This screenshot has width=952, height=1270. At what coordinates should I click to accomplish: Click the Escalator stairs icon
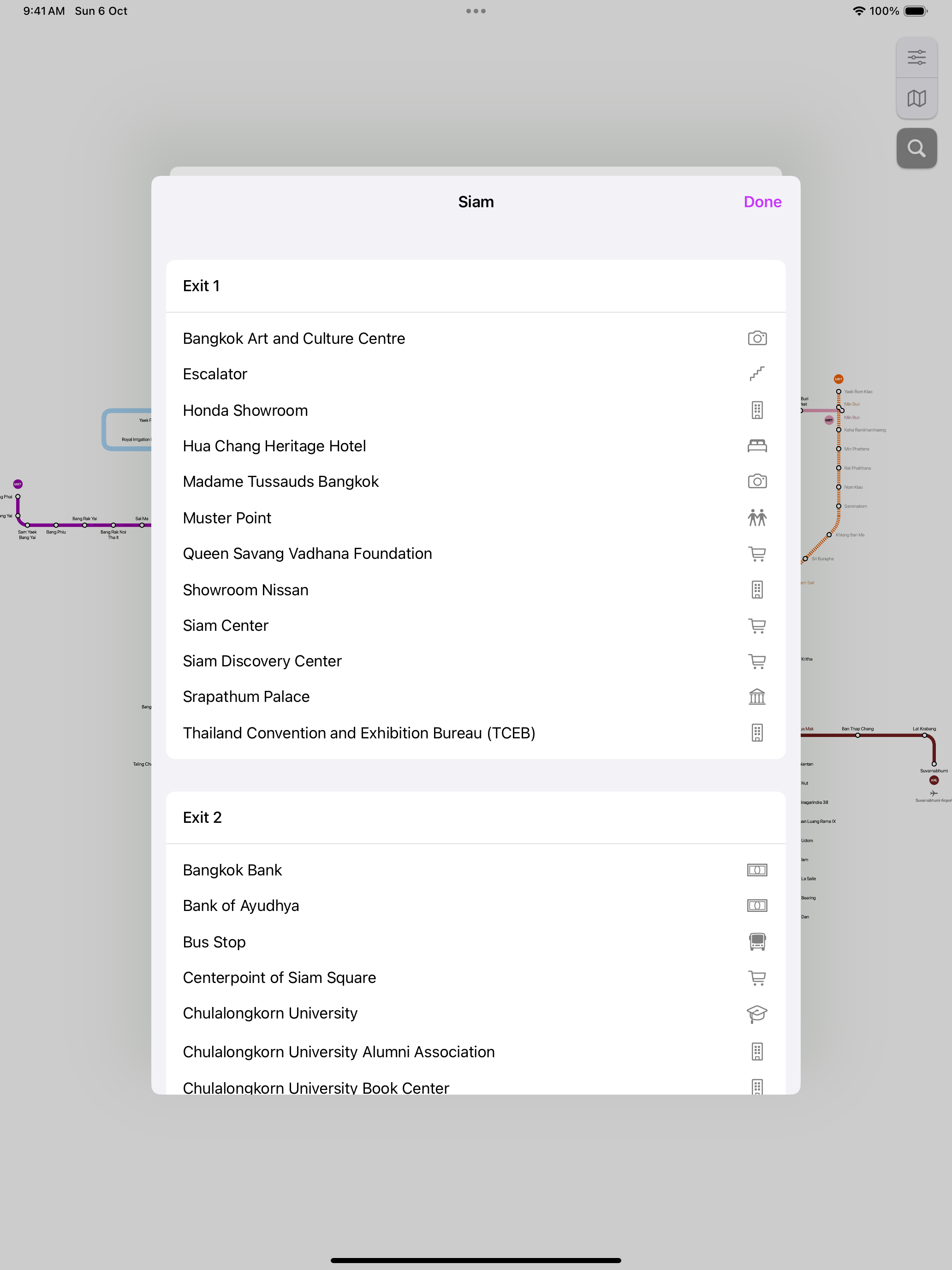757,374
